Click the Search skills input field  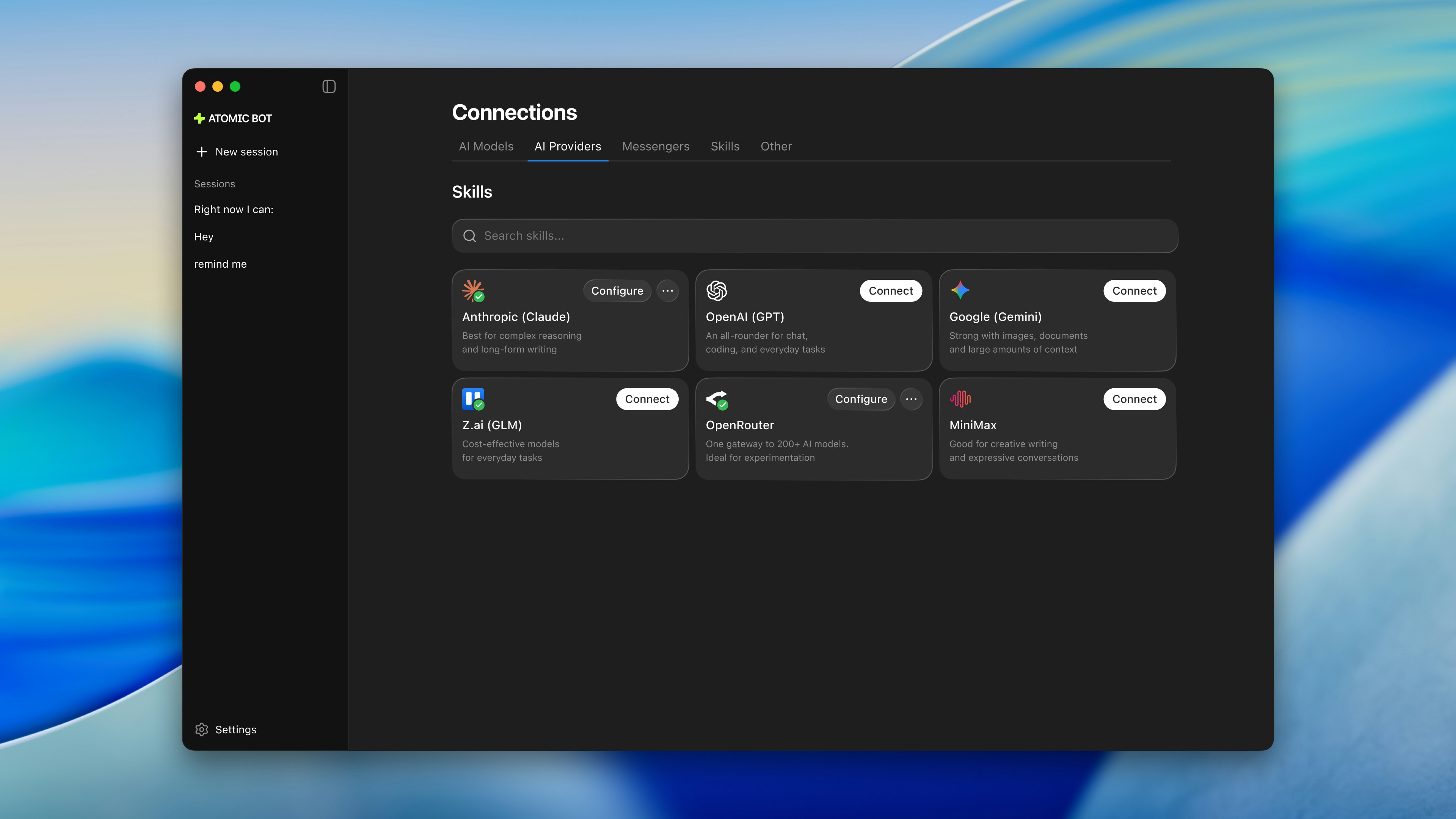pos(814,236)
